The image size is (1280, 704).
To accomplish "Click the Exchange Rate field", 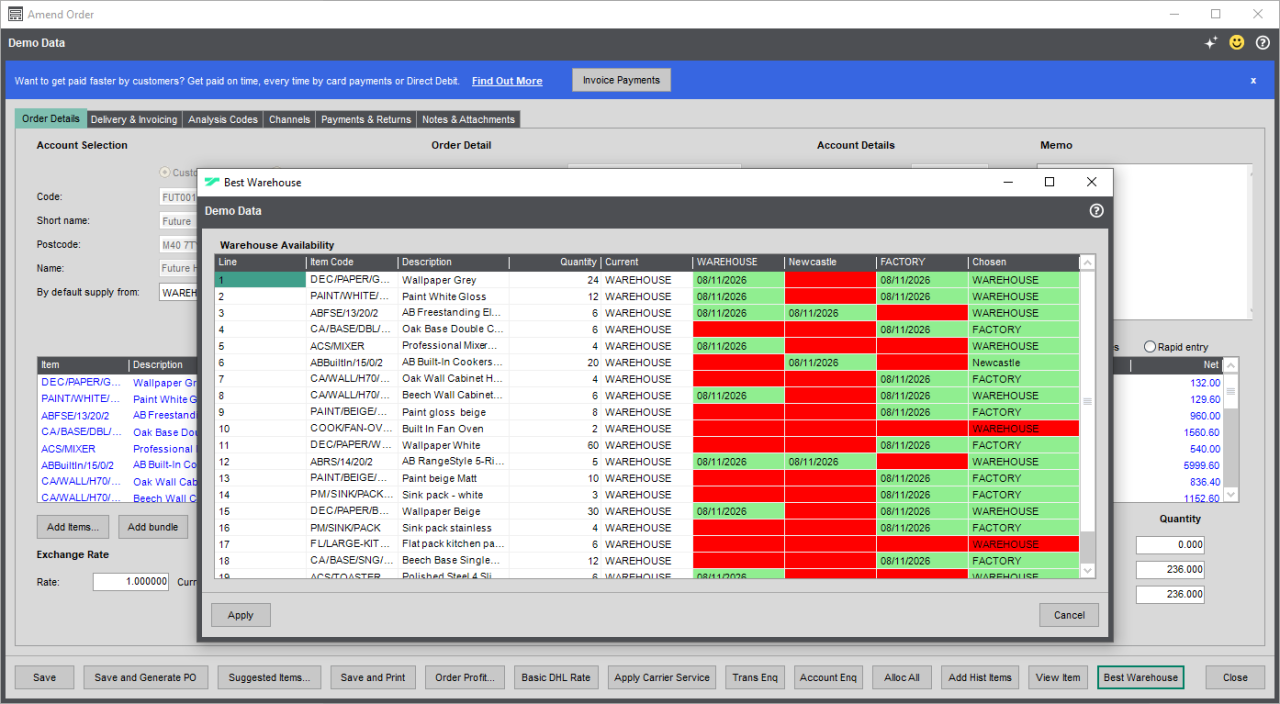I will tap(130, 582).
